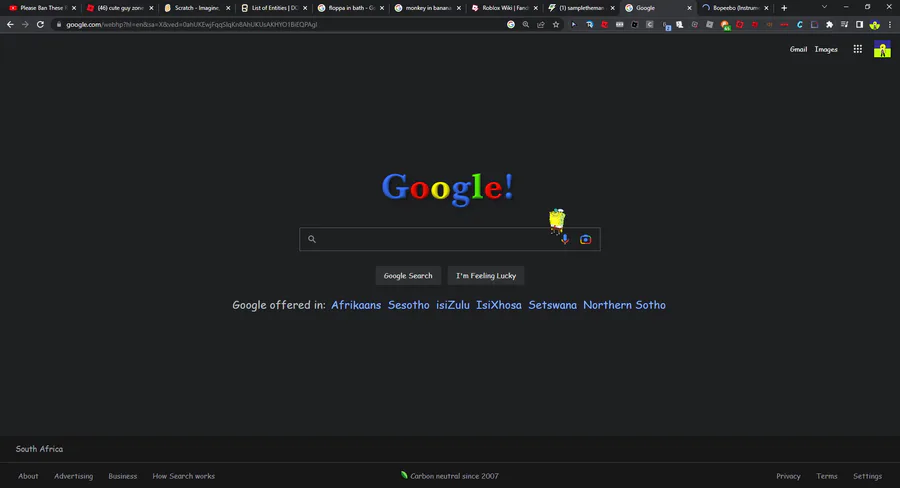Click the blue cursor arrow extension icon
This screenshot has height=488, width=900.
pyautogui.click(x=573, y=25)
